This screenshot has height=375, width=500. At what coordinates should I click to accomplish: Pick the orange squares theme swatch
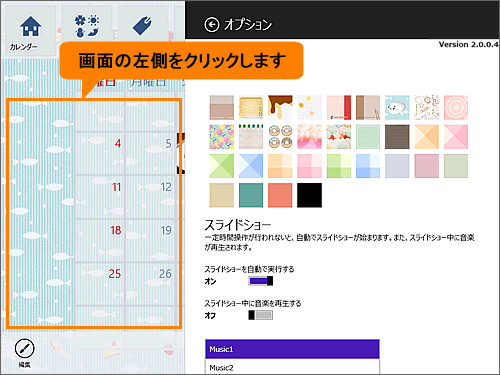[280, 166]
